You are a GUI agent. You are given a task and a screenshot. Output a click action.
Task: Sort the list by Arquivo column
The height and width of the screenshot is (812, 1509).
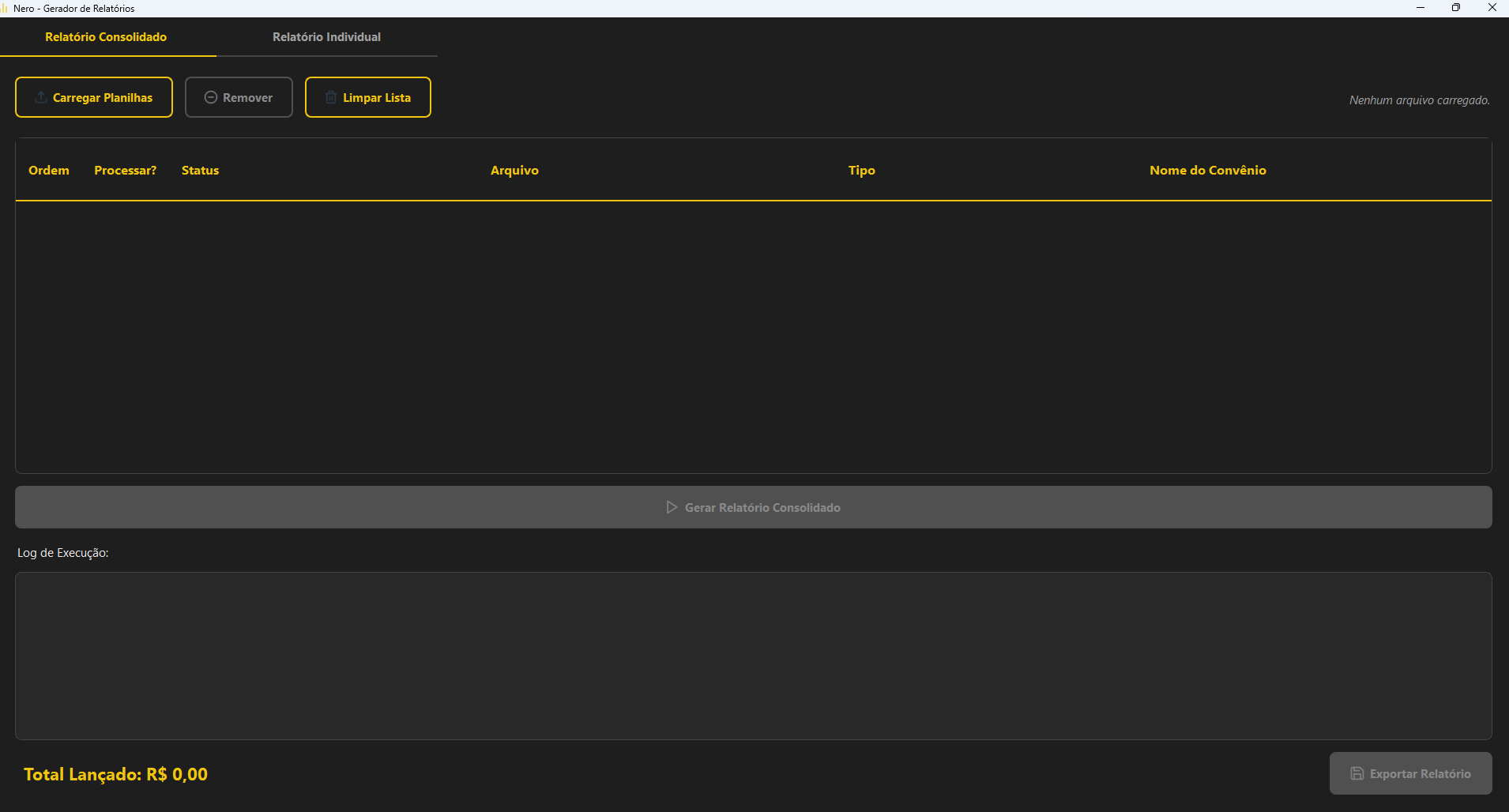click(514, 171)
